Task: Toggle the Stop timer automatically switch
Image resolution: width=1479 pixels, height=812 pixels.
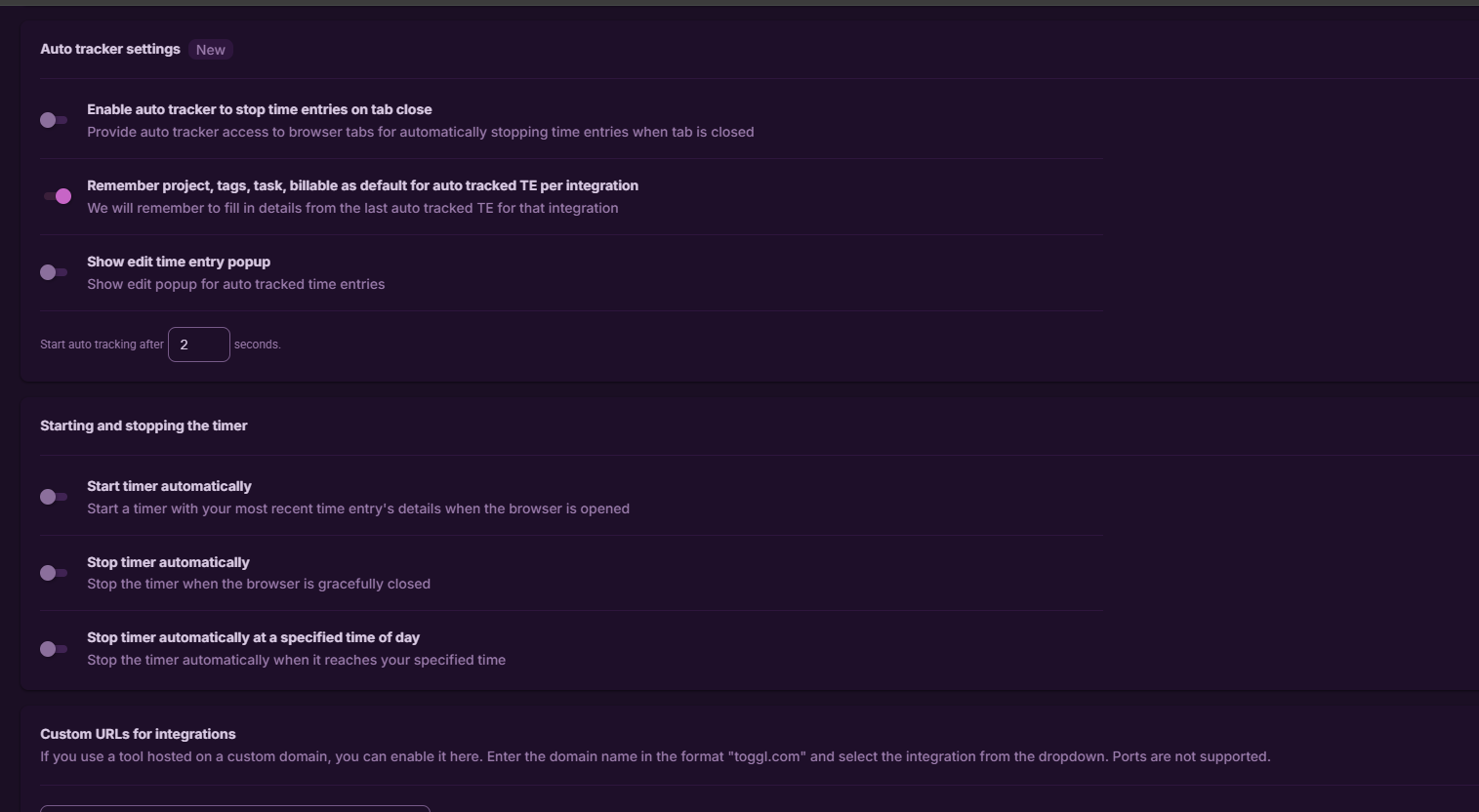Action: pos(54,573)
